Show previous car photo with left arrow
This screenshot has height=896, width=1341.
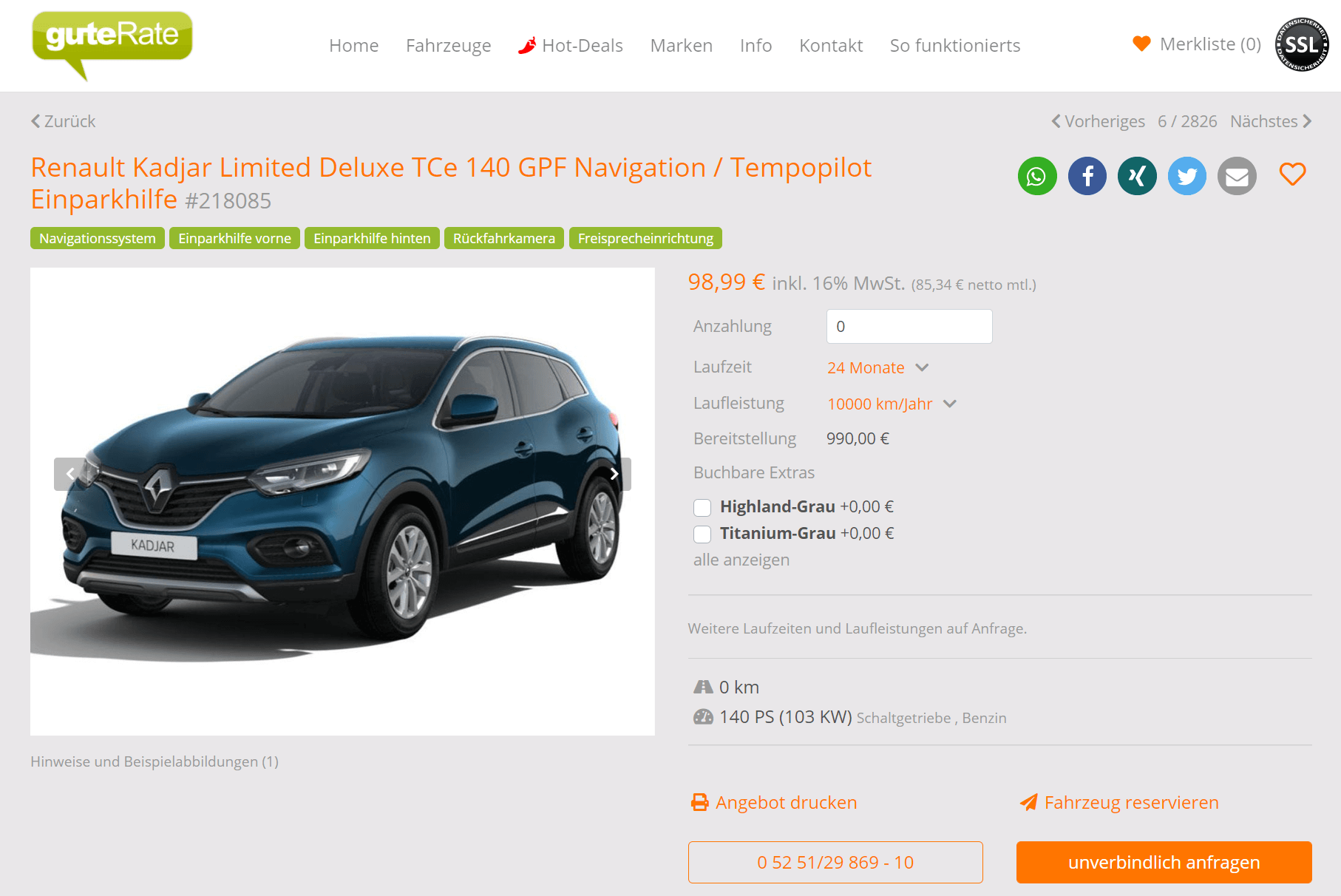(x=70, y=474)
